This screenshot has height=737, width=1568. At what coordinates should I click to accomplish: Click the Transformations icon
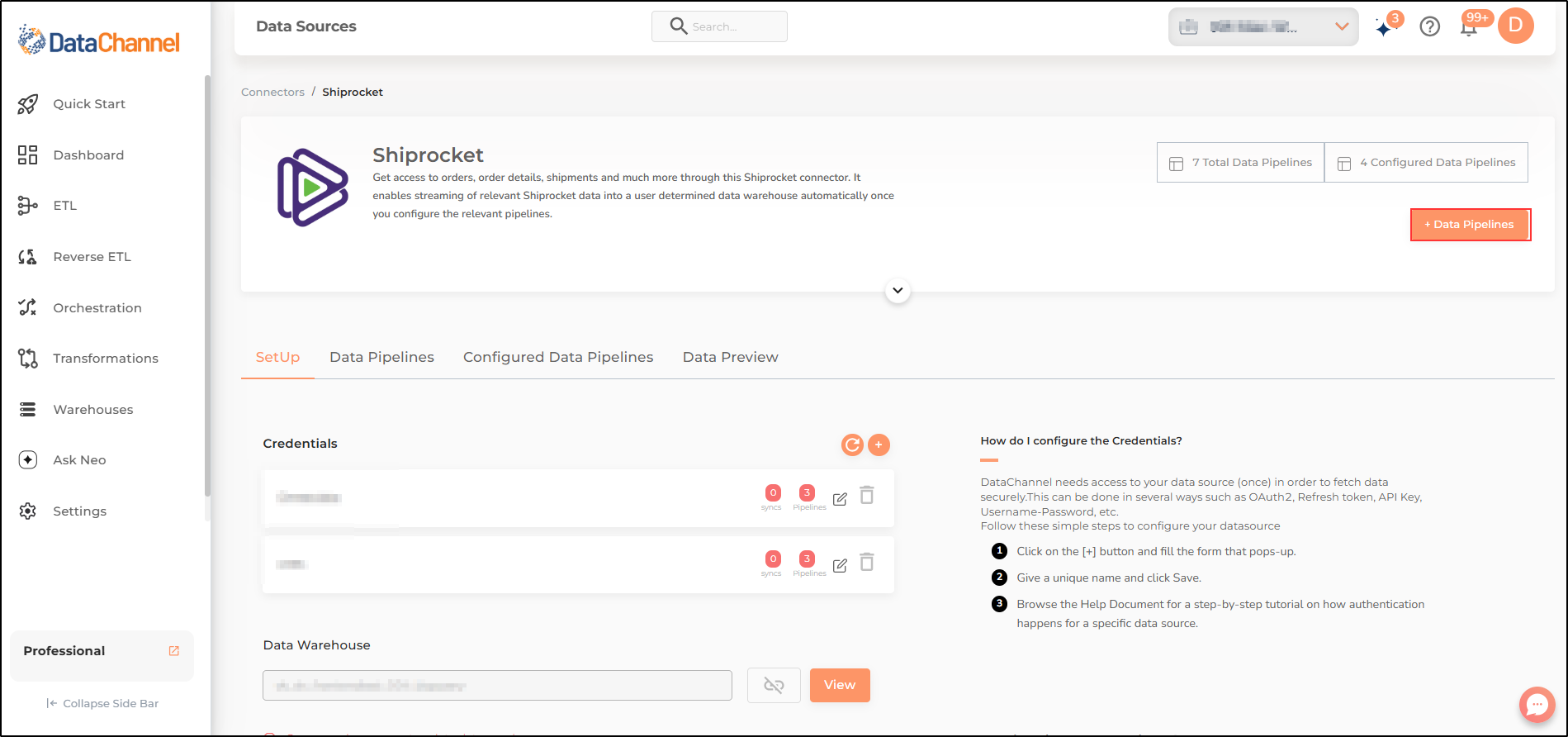(x=28, y=359)
